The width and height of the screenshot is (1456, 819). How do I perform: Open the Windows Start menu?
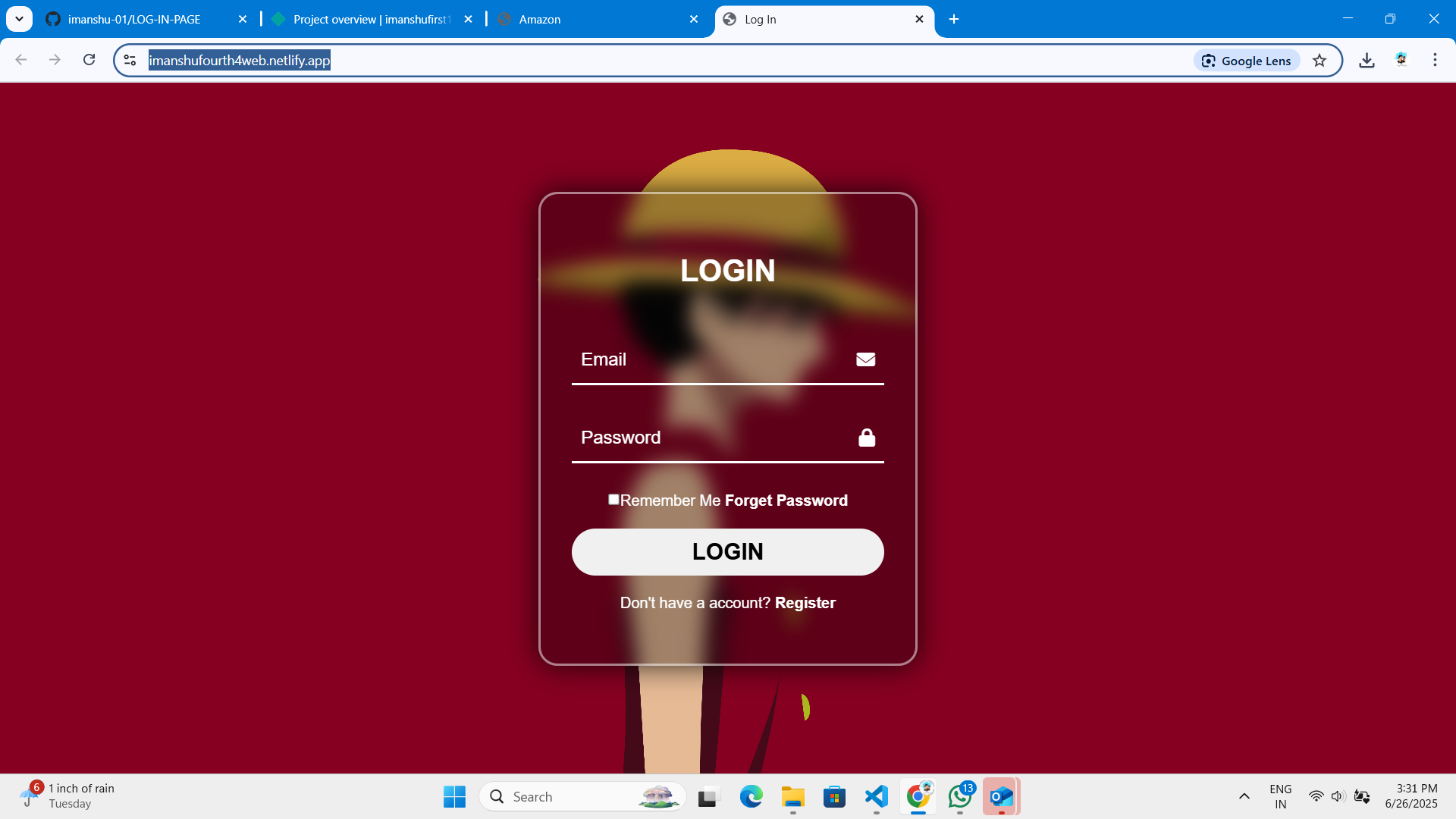tap(454, 797)
